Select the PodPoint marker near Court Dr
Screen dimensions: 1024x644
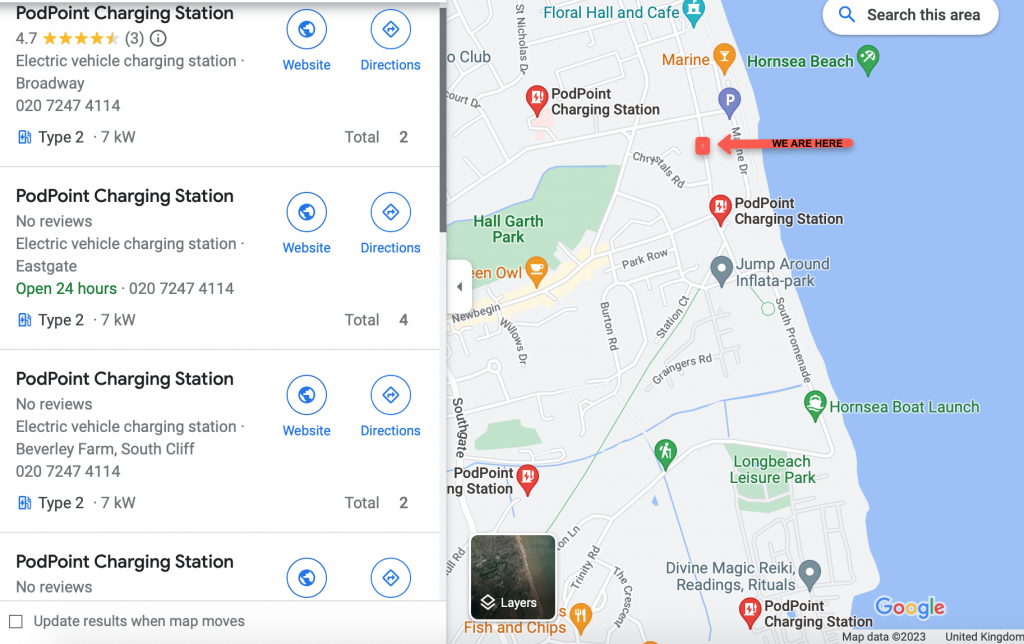pyautogui.click(x=536, y=101)
